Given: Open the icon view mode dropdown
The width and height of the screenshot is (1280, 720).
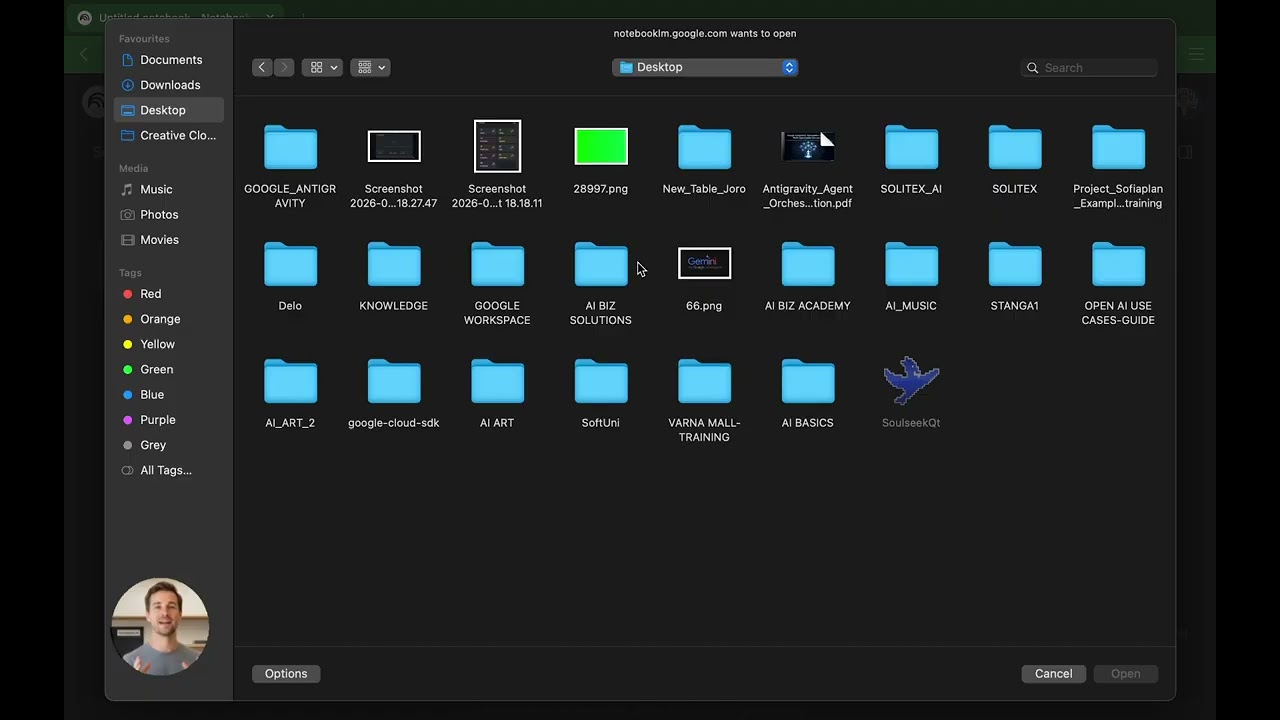Looking at the screenshot, I should (322, 67).
